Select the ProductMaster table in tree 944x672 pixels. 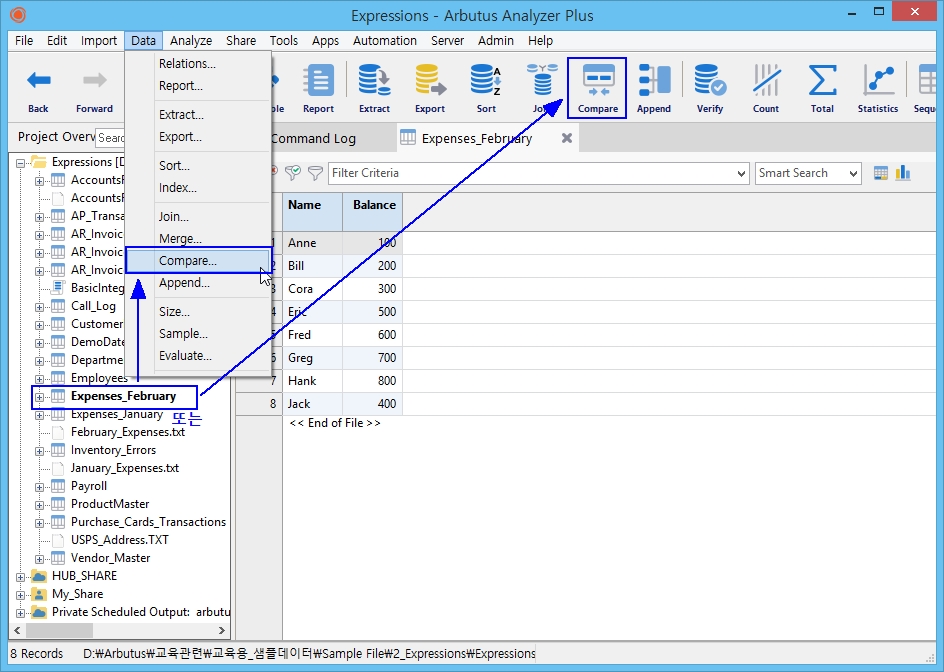110,504
